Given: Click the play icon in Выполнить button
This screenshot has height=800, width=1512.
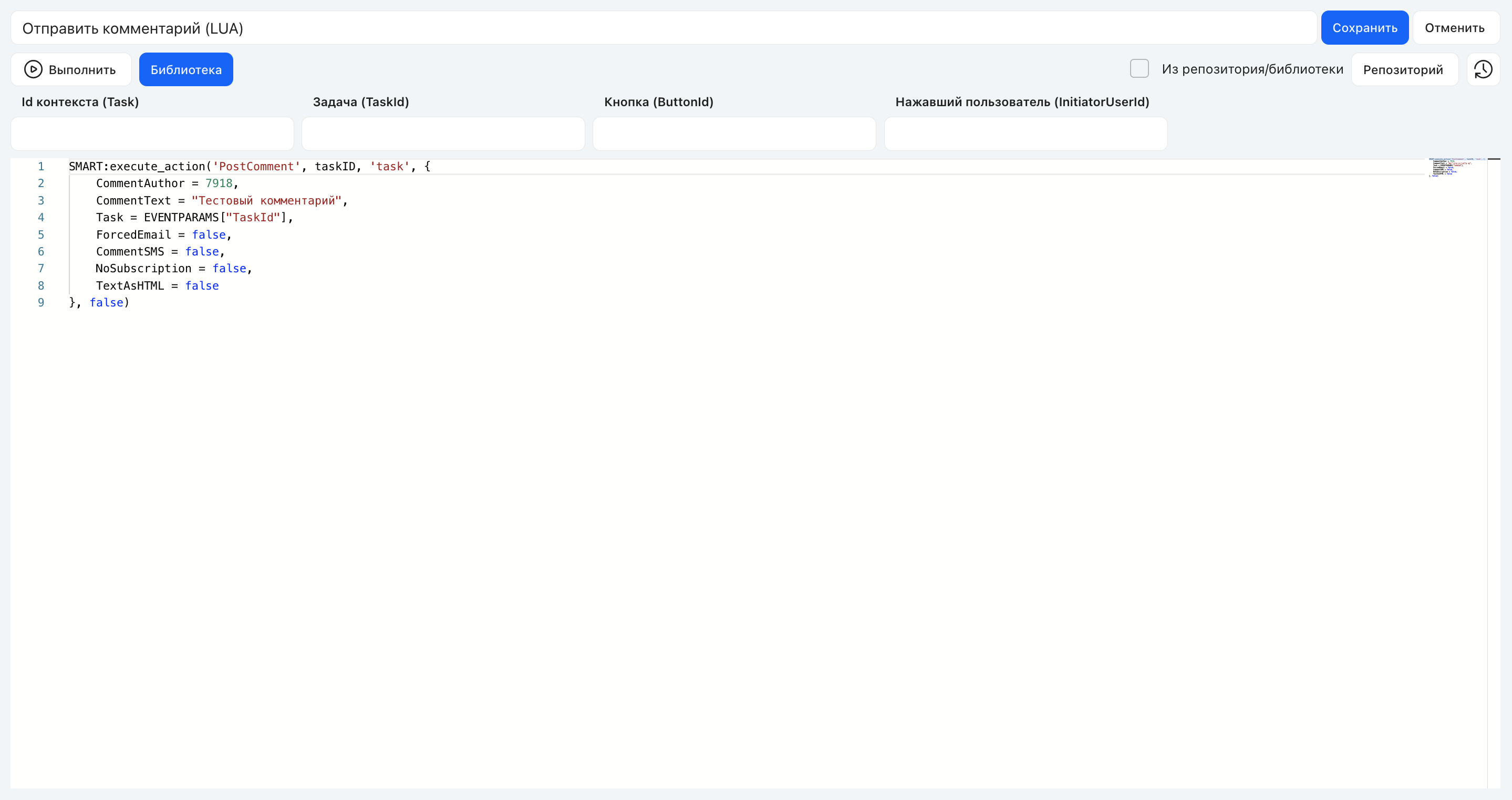Looking at the screenshot, I should 33,69.
